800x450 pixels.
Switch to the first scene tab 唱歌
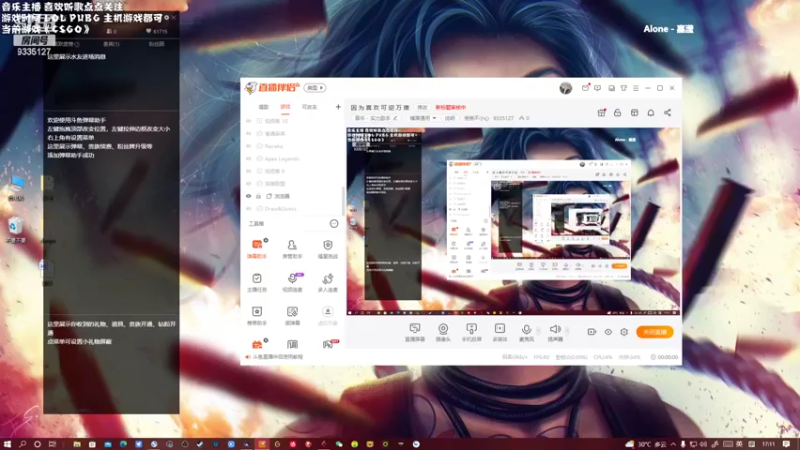click(x=263, y=107)
